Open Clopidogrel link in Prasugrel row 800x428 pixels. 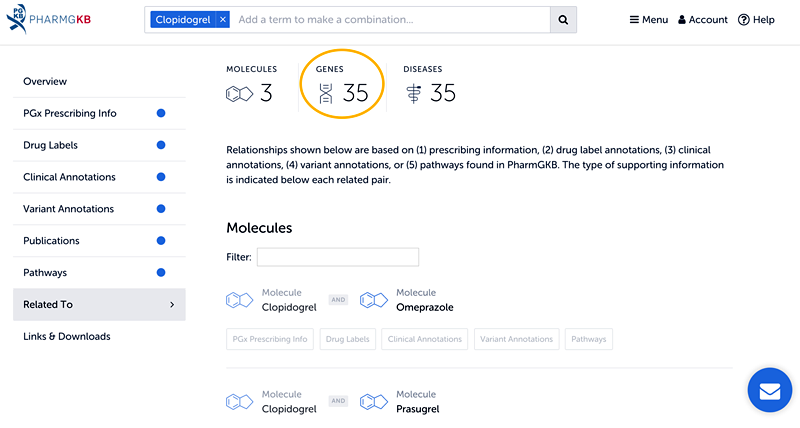coord(289,409)
